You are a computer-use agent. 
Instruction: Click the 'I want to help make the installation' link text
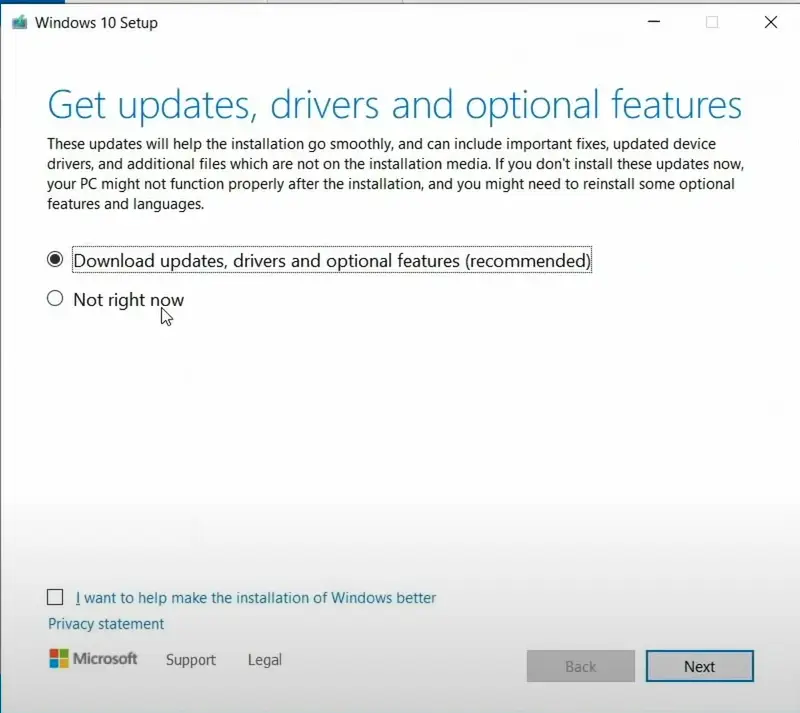256,598
